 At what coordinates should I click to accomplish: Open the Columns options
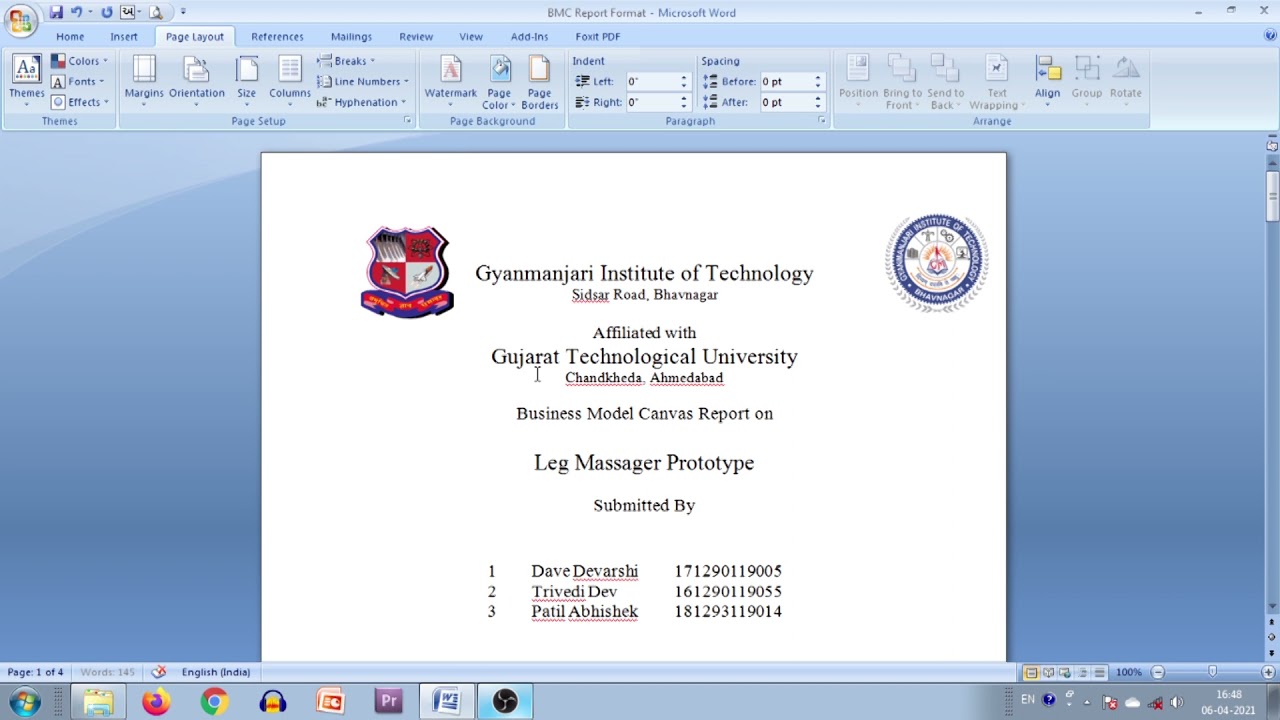290,82
